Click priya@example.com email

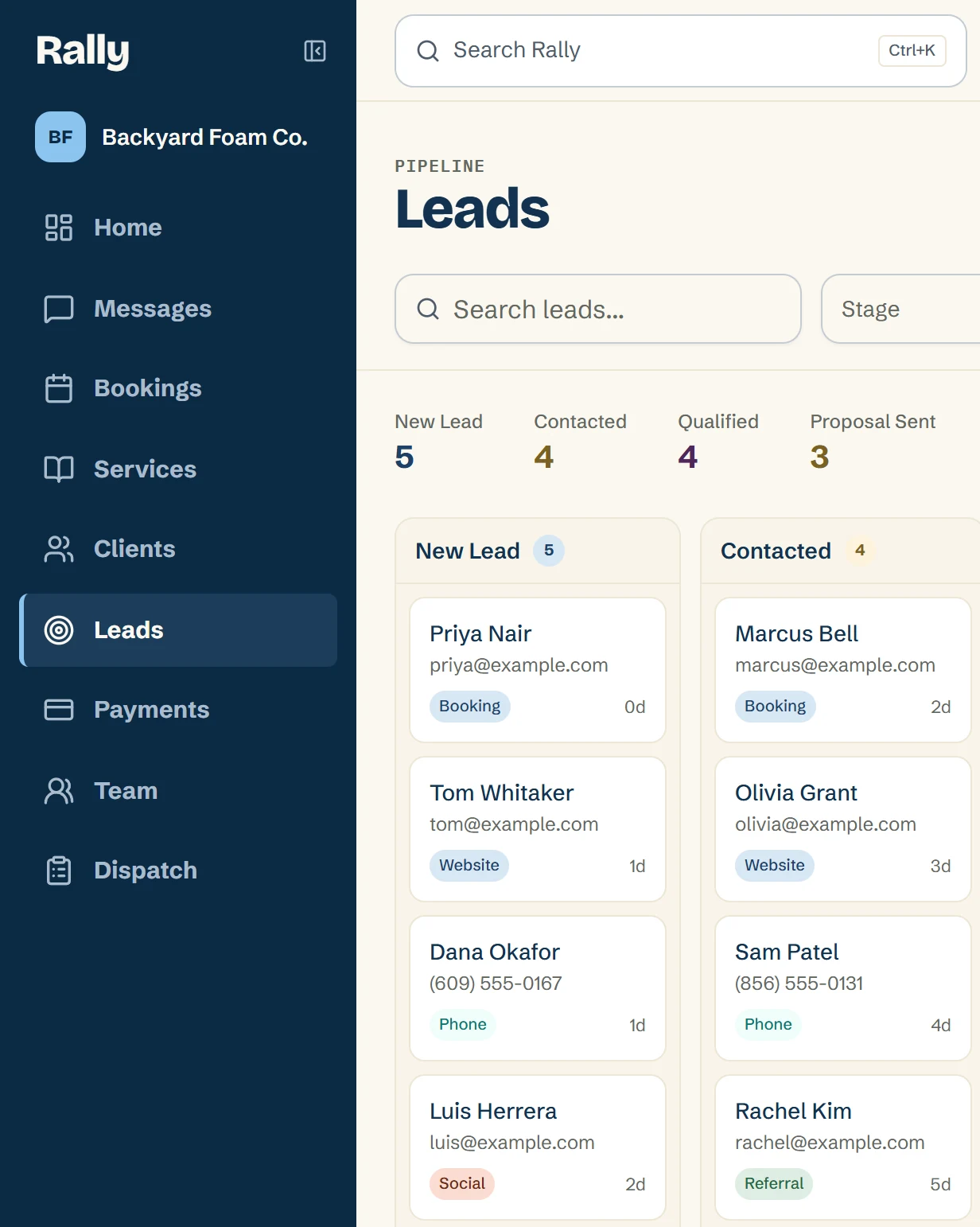point(519,665)
